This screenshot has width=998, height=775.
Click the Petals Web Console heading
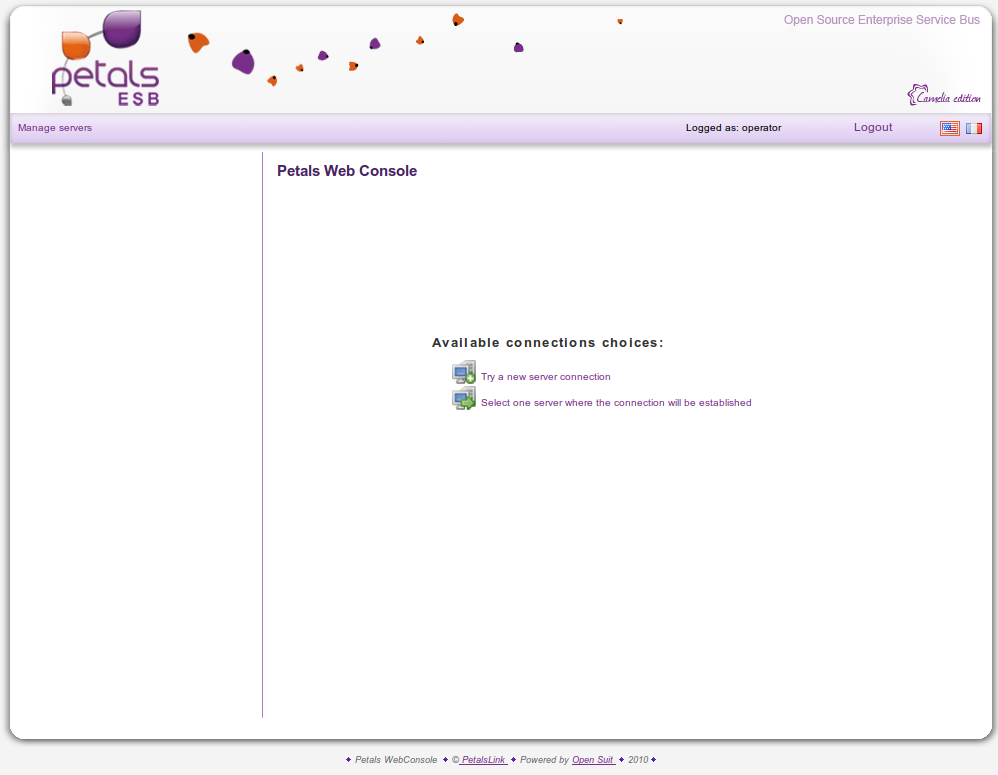tap(347, 171)
